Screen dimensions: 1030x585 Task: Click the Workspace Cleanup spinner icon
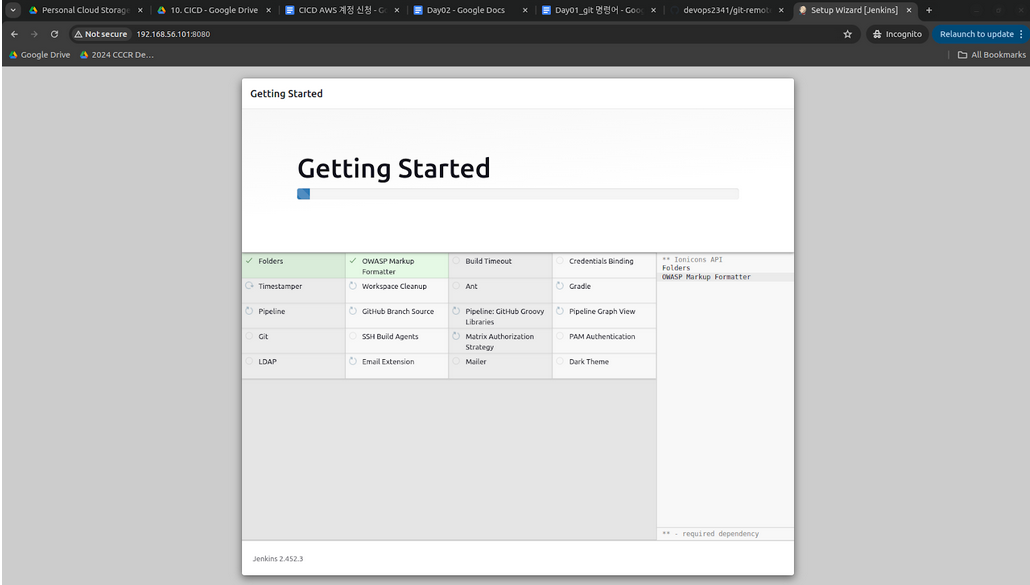[353, 286]
